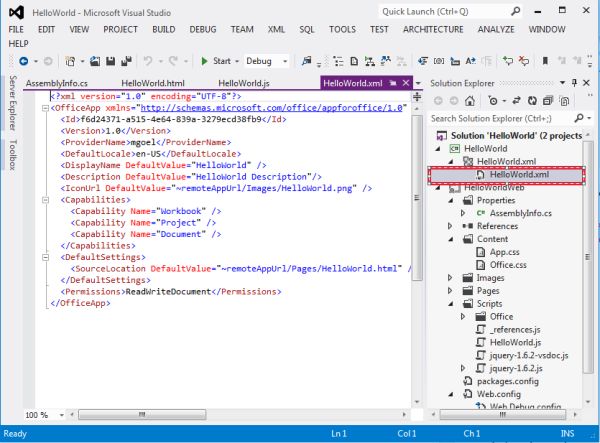Click the editor split window handle icon
This screenshot has width=600, height=443.
pos(417,96)
